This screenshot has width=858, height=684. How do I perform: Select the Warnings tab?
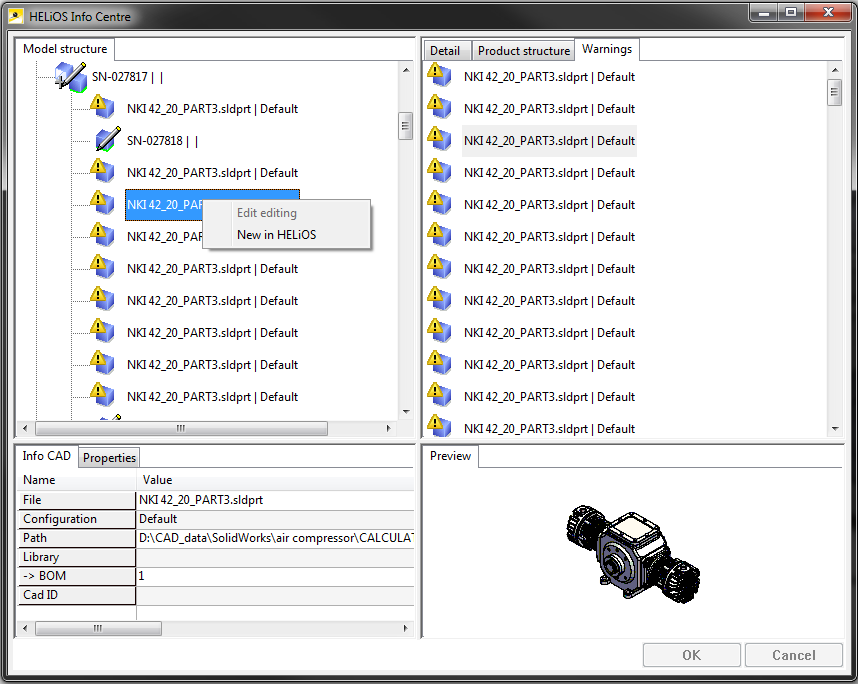click(x=607, y=49)
